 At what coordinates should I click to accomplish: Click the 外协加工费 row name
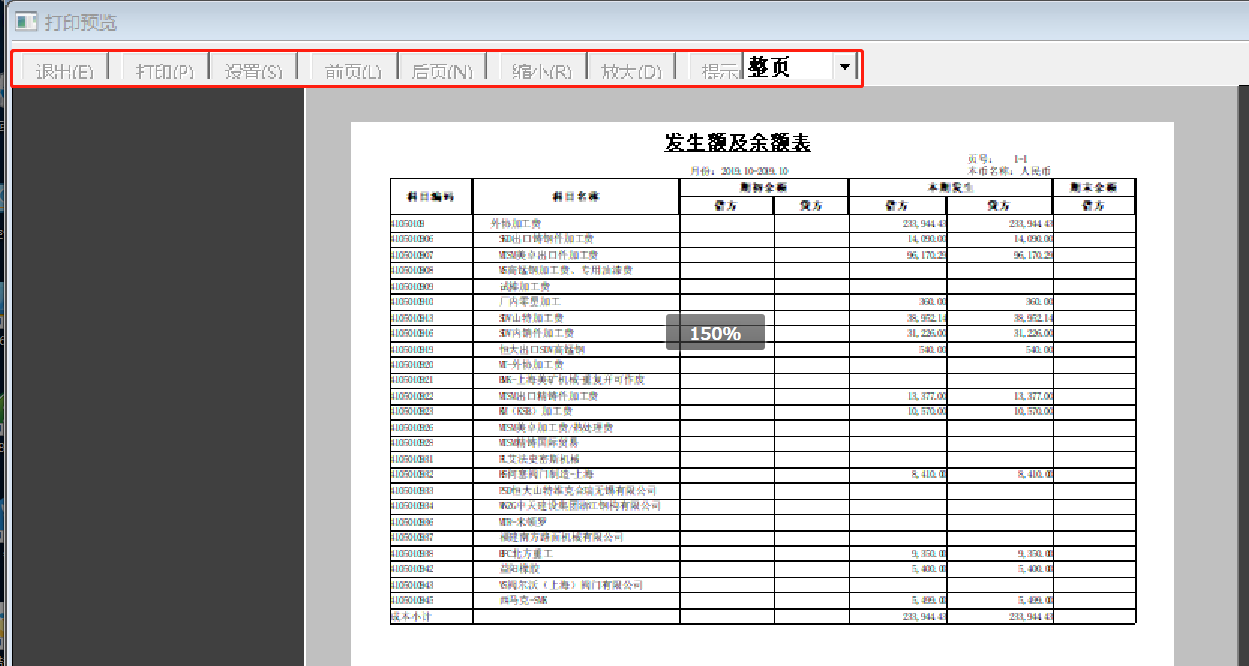click(515, 224)
